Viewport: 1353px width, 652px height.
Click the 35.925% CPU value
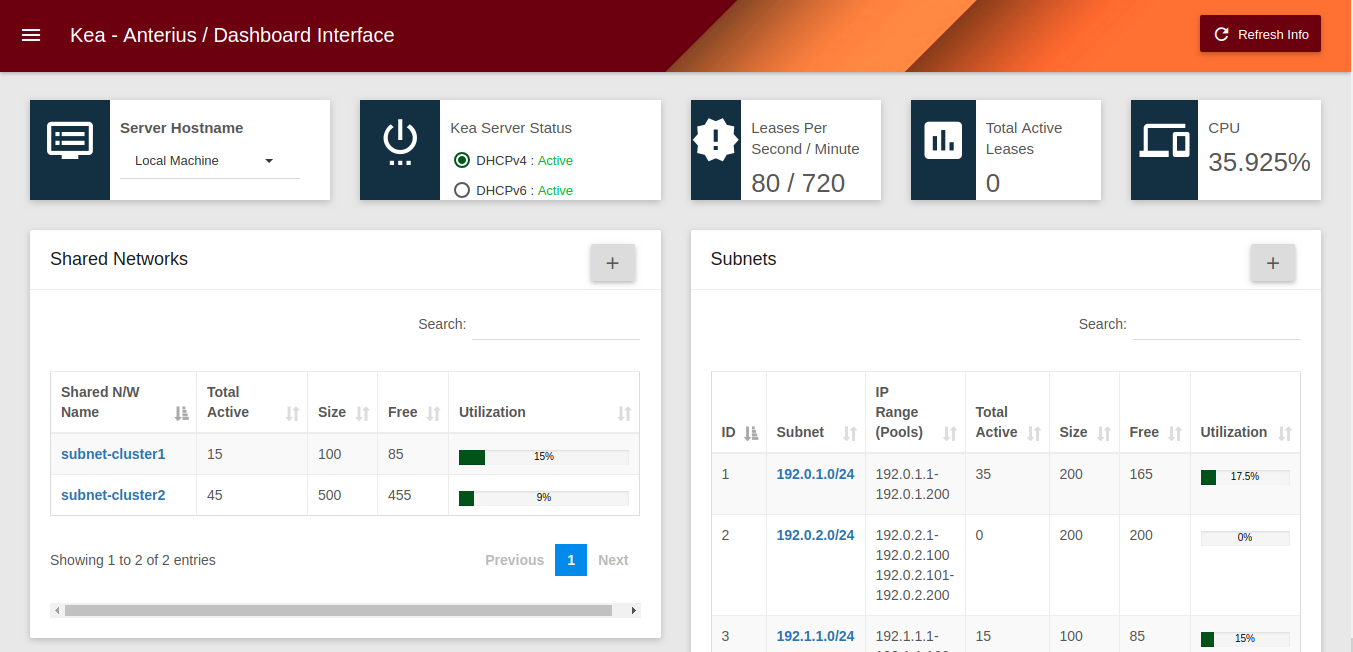pyautogui.click(x=1259, y=162)
